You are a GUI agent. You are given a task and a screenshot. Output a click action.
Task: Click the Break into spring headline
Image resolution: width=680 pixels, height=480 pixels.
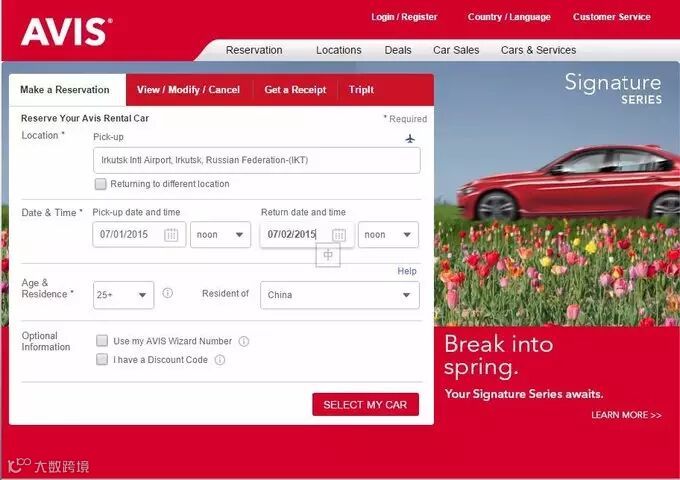tap(499, 356)
